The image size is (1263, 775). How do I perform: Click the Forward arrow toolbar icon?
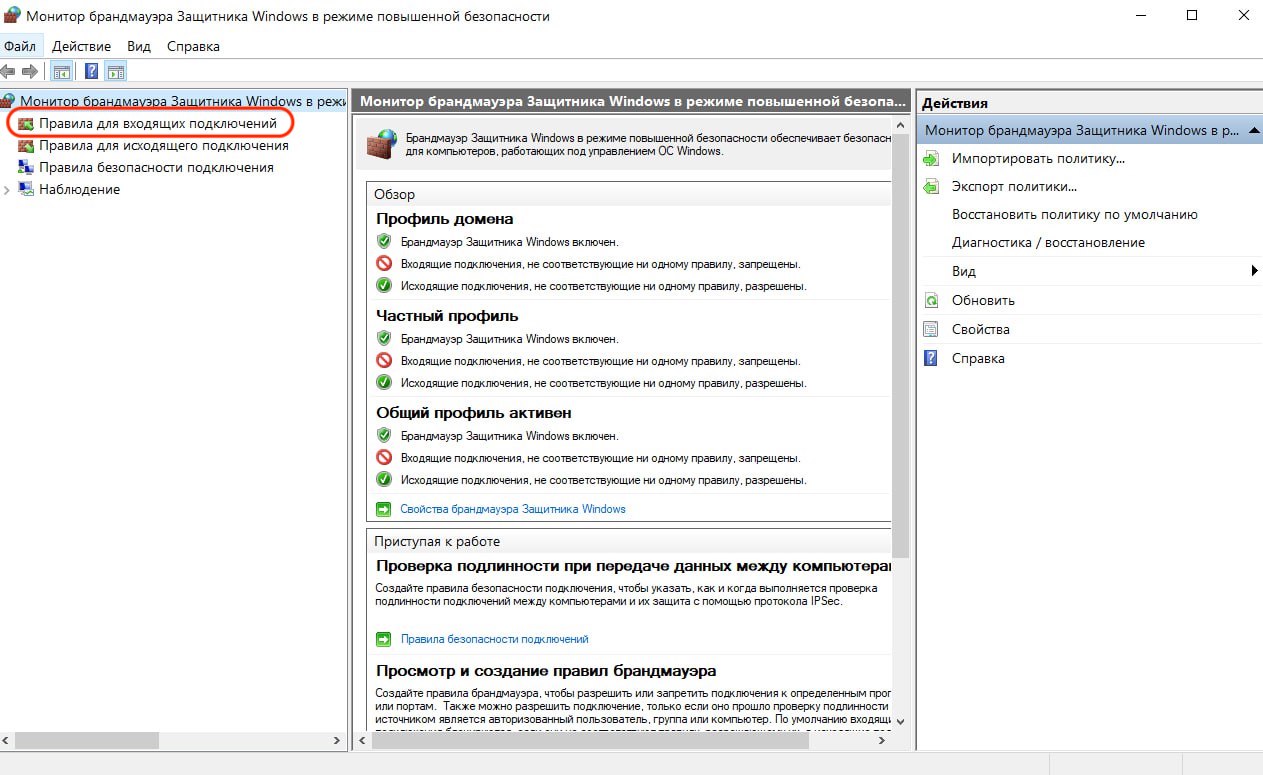[x=30, y=72]
